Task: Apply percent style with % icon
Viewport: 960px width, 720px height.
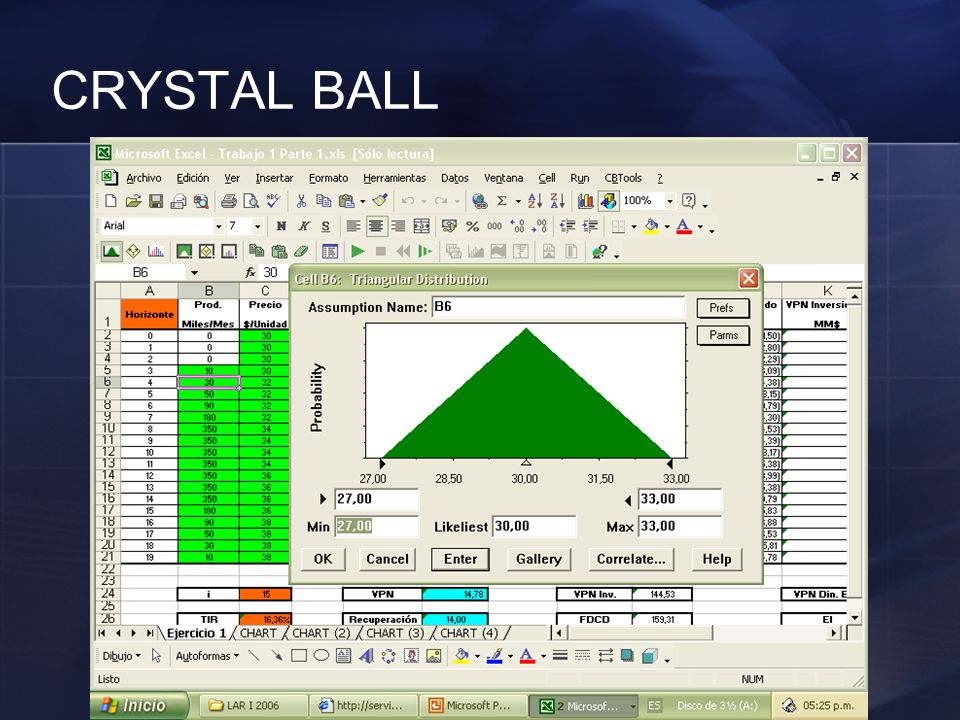Action: [472, 226]
